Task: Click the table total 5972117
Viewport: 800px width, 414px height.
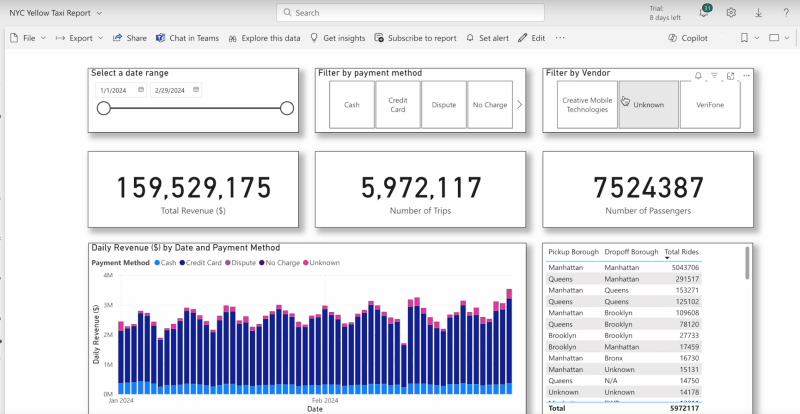Action: 686,409
